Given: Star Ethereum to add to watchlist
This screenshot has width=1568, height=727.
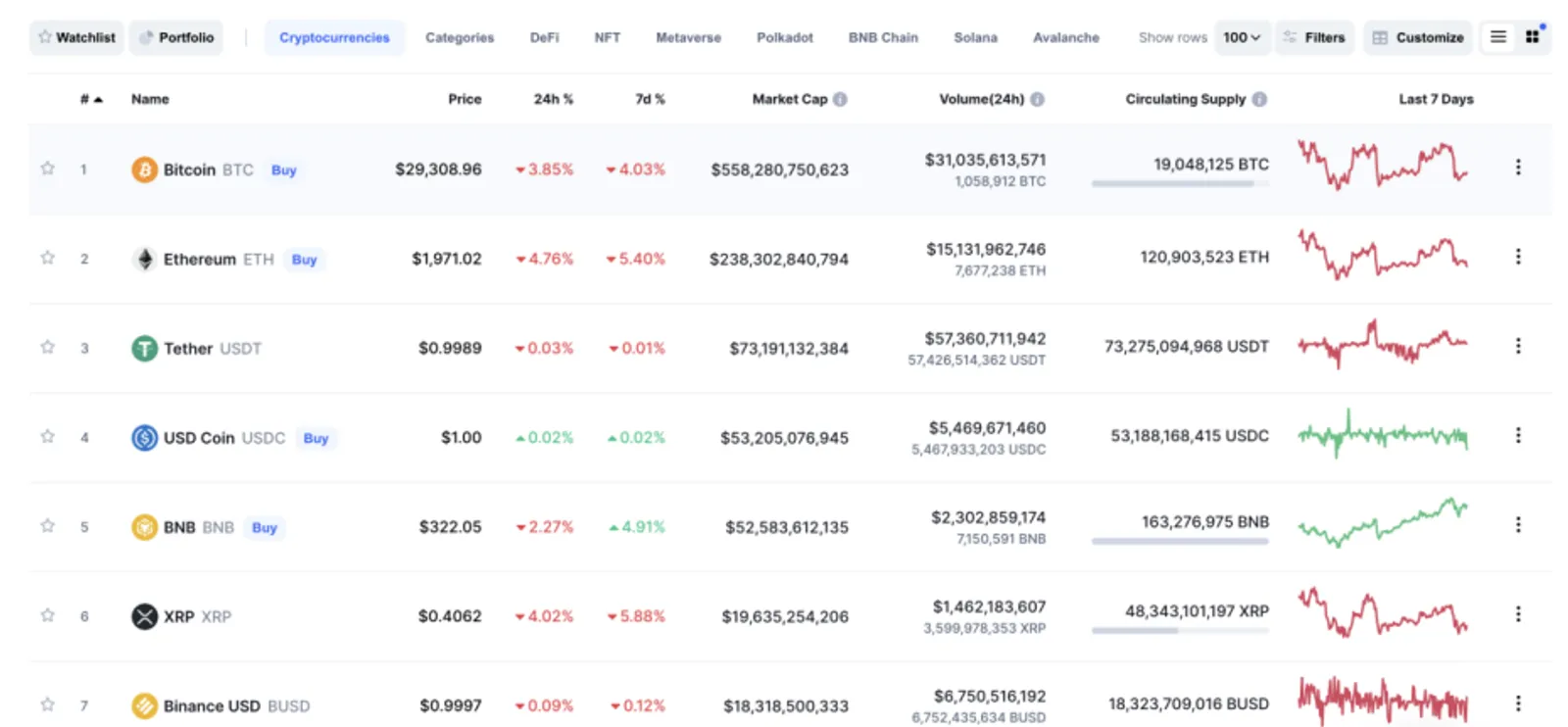Looking at the screenshot, I should (47, 258).
